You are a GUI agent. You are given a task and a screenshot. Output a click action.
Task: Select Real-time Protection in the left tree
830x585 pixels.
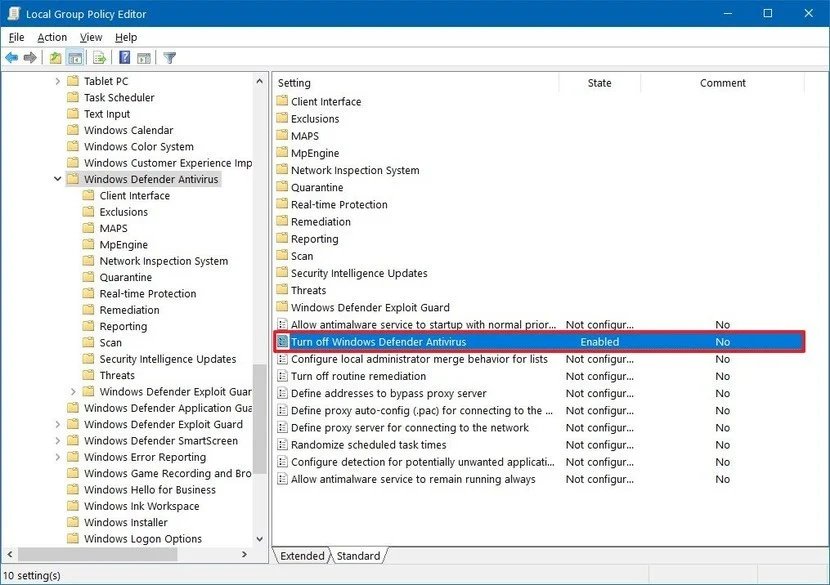pos(148,294)
